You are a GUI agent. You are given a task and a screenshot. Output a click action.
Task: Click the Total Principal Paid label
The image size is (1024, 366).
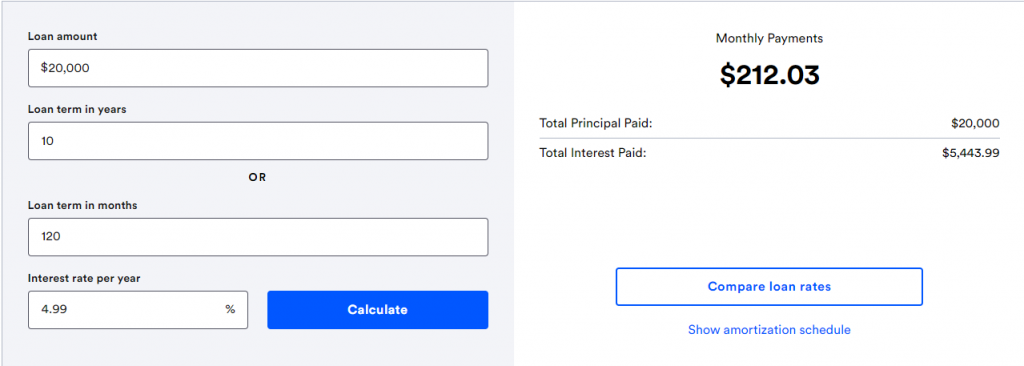(x=596, y=123)
